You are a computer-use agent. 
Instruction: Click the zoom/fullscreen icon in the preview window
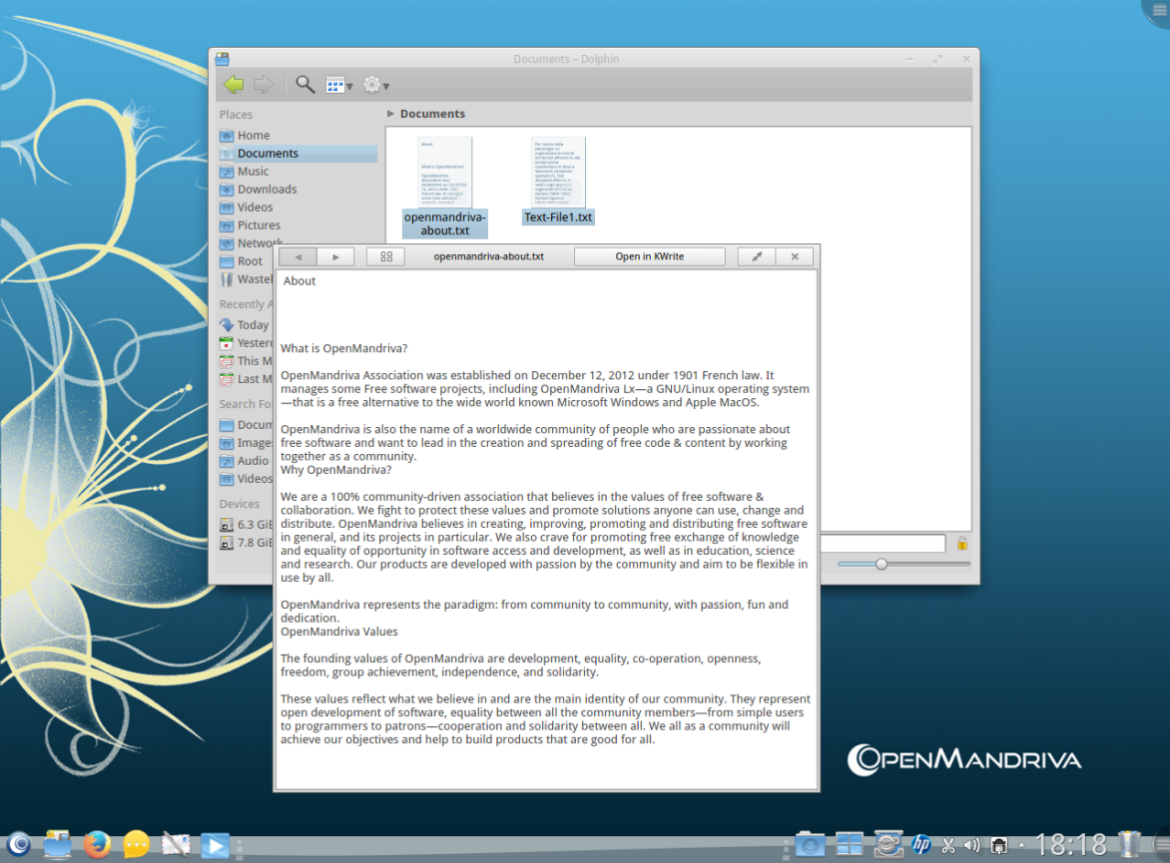[755, 256]
